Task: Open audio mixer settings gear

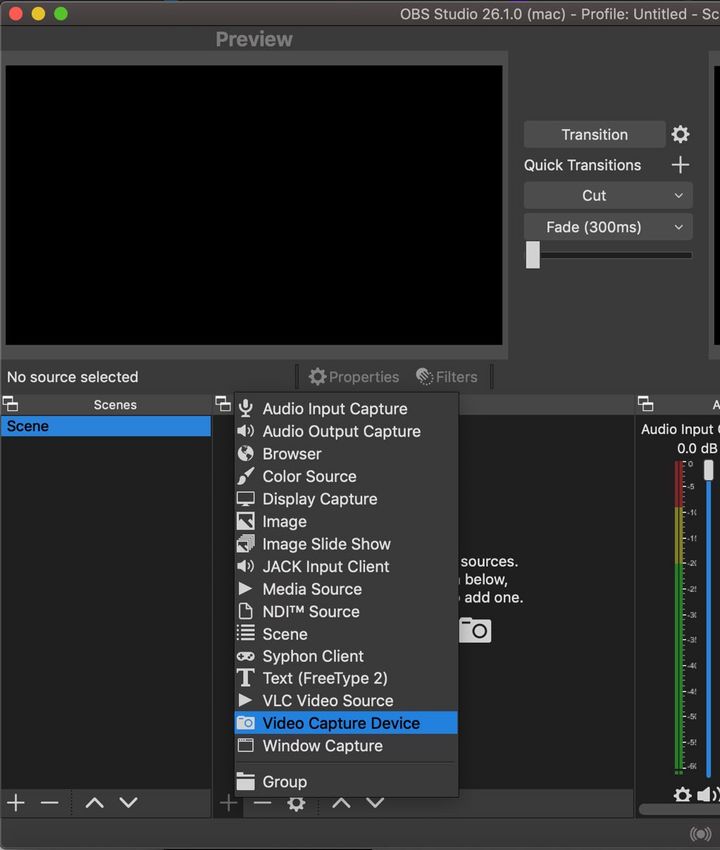Action: tap(682, 795)
